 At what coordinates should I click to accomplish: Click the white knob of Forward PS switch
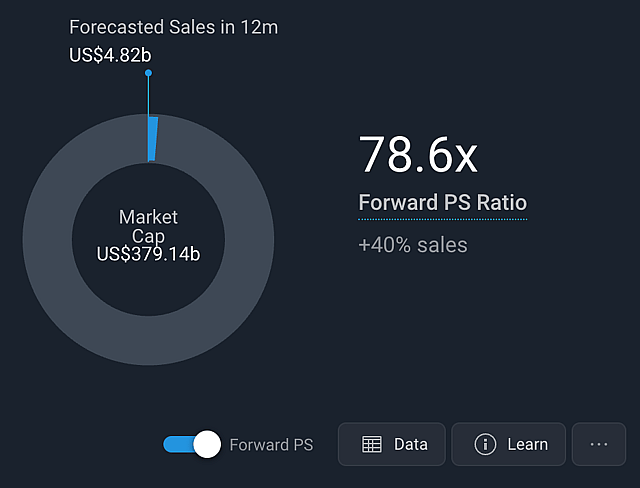pos(207,444)
